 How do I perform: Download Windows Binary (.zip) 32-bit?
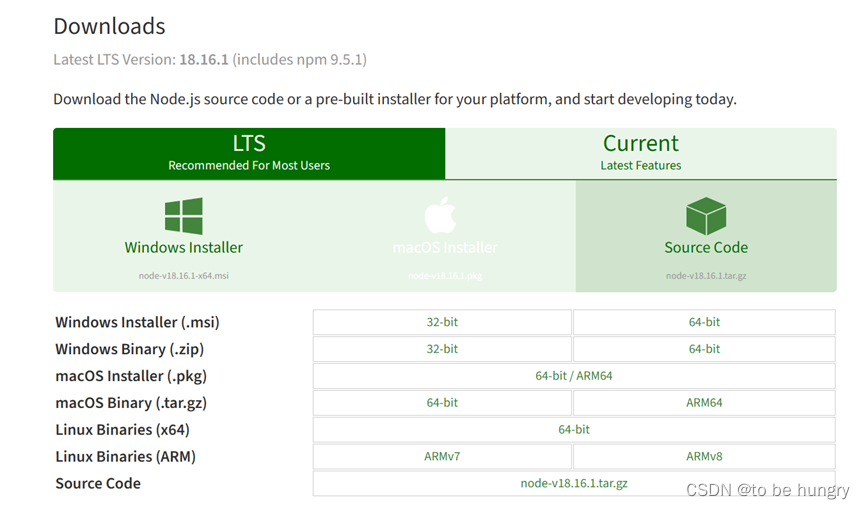coord(442,349)
